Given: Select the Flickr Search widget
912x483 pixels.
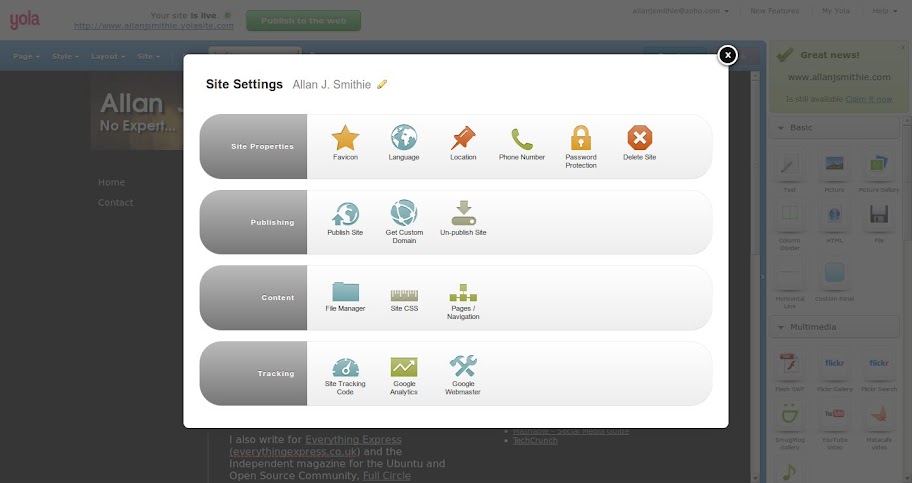Looking at the screenshot, I should [878, 372].
